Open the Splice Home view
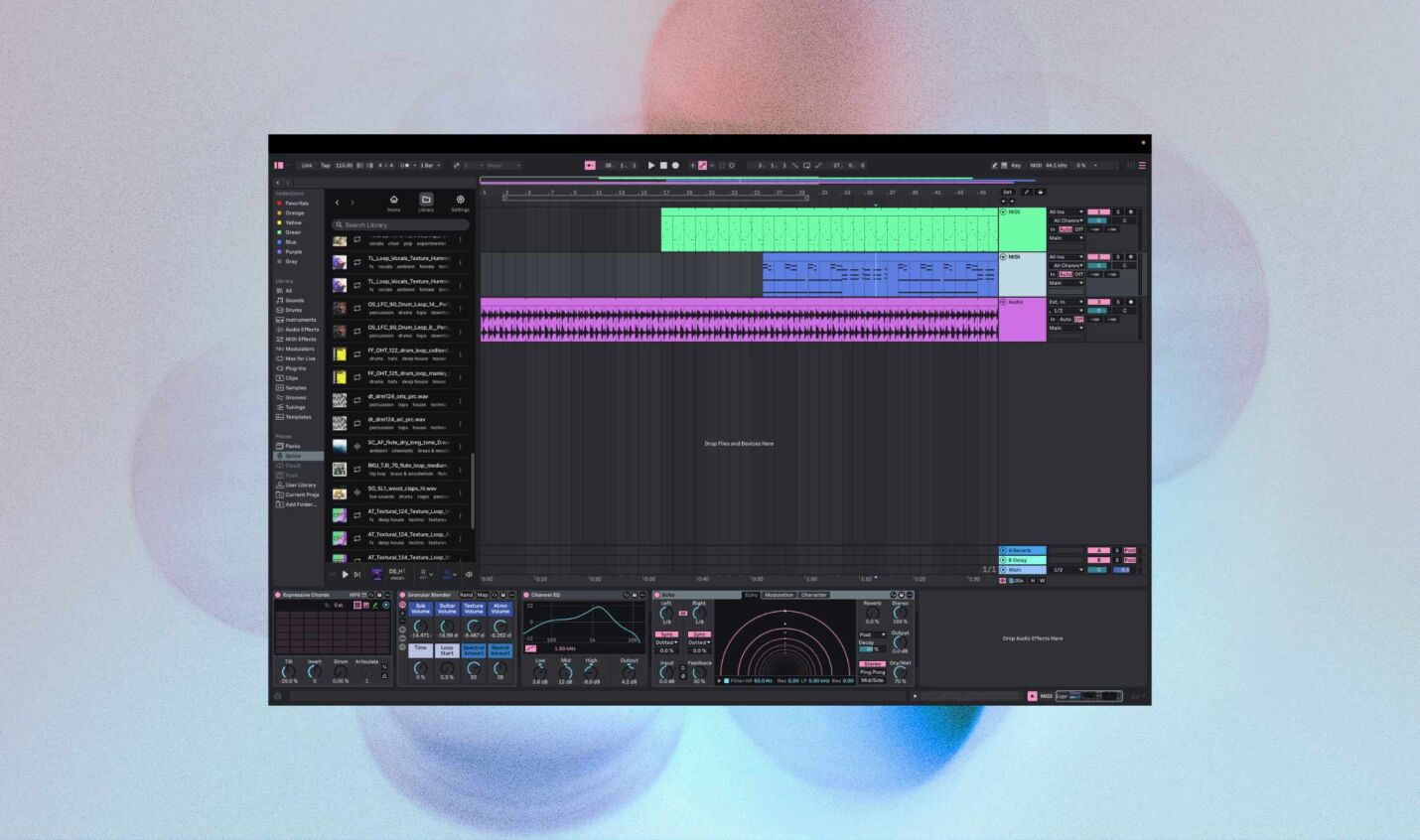This screenshot has height=840, width=1420. tap(393, 203)
